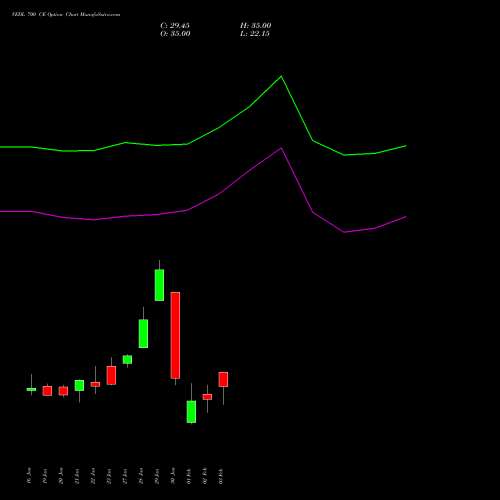Click the peak of the green line
Image resolution: width=500 pixels, height=500 pixels.
[x=281, y=76]
